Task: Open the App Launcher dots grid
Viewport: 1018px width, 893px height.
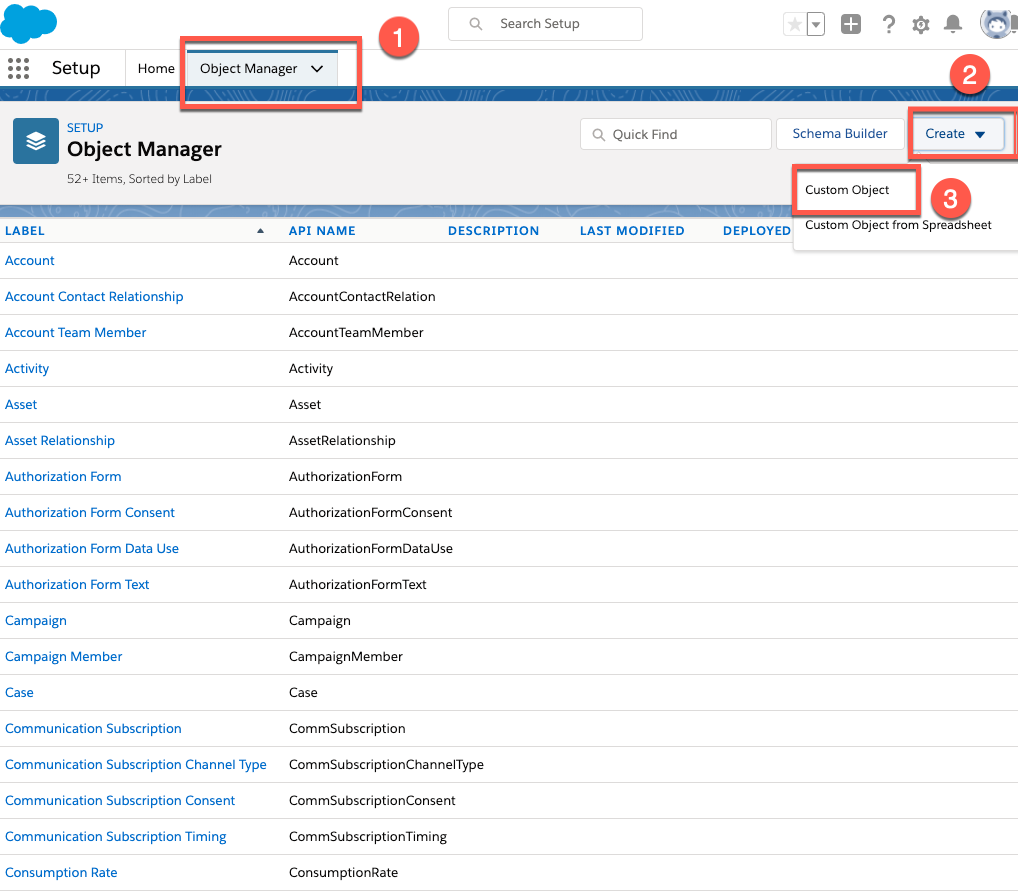Action: coord(18,68)
